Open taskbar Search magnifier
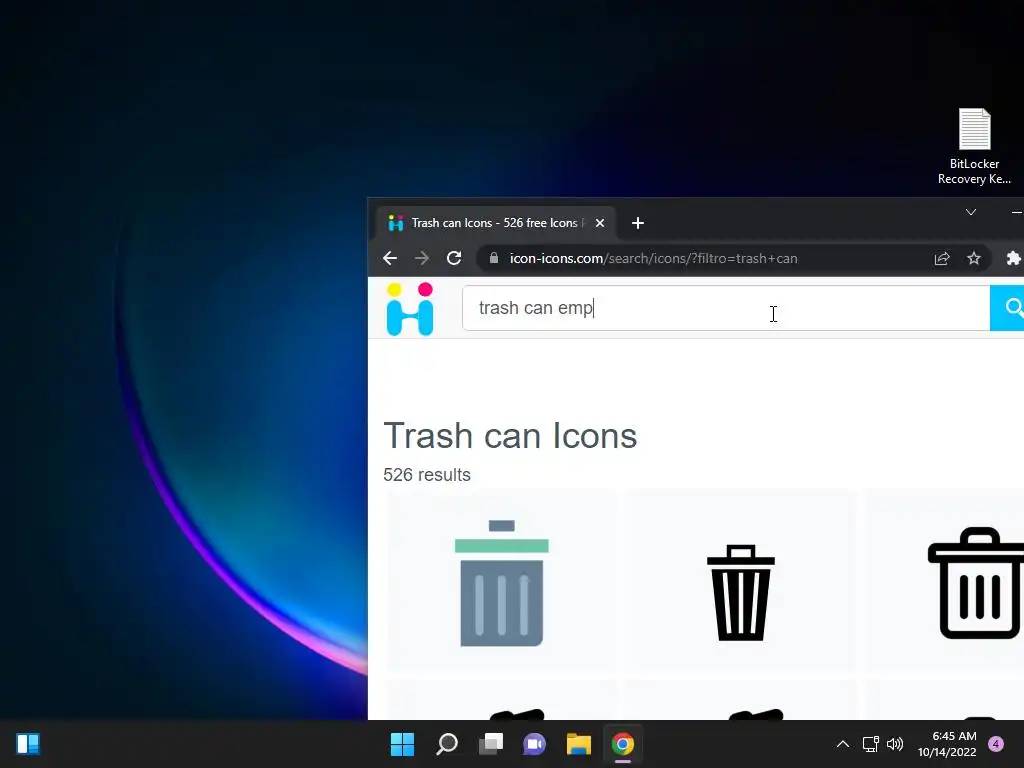Screen dimensions: 1024x768 click(x=447, y=744)
